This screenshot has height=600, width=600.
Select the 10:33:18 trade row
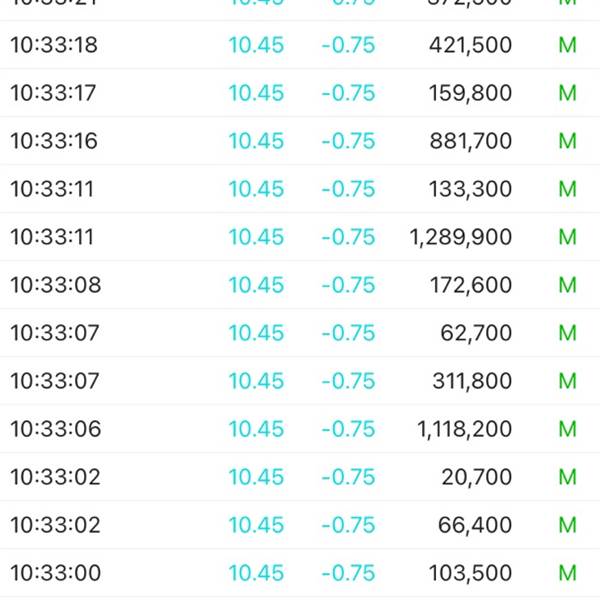pyautogui.click(x=300, y=45)
